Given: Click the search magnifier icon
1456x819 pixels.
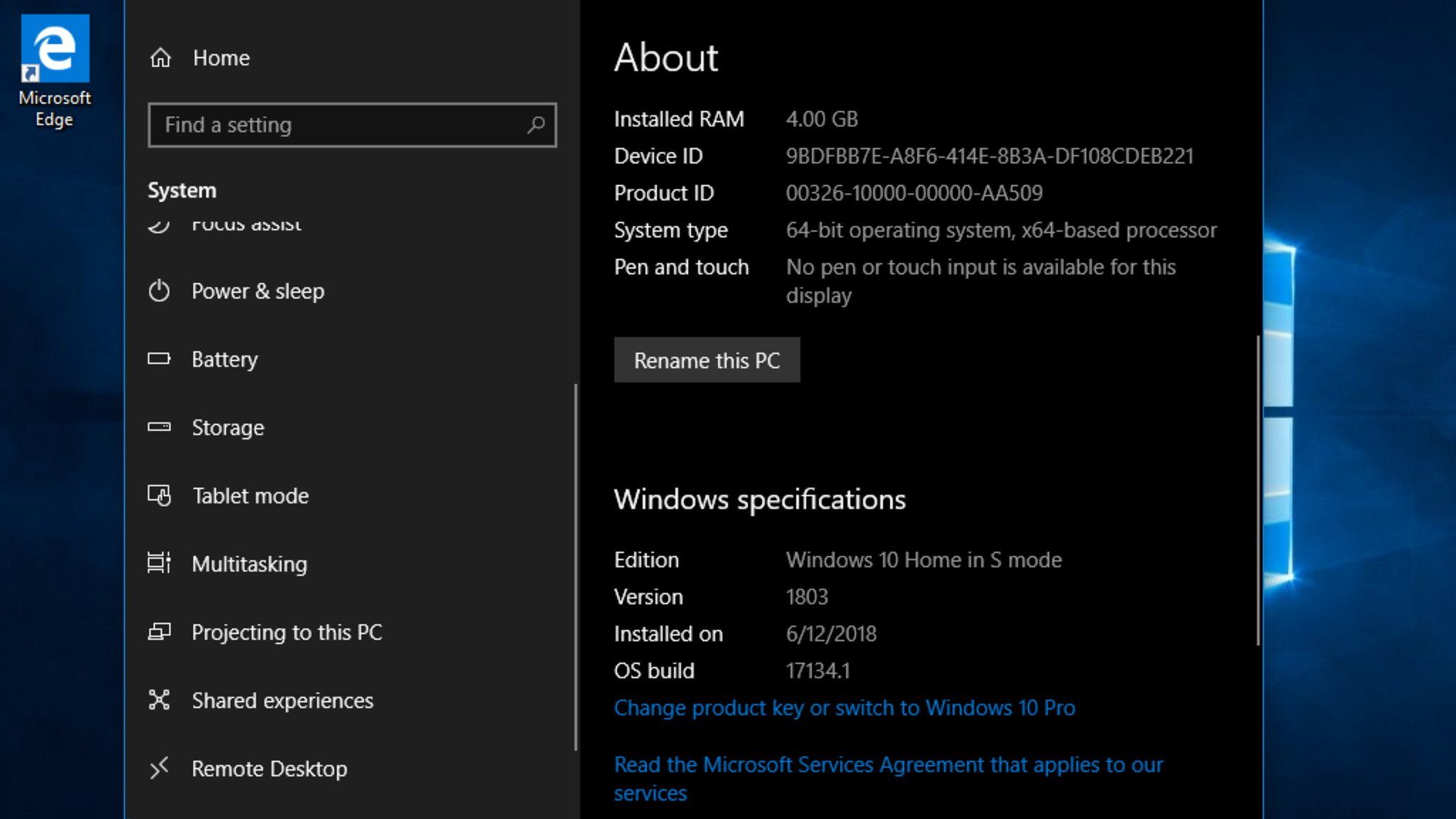Looking at the screenshot, I should click(536, 125).
